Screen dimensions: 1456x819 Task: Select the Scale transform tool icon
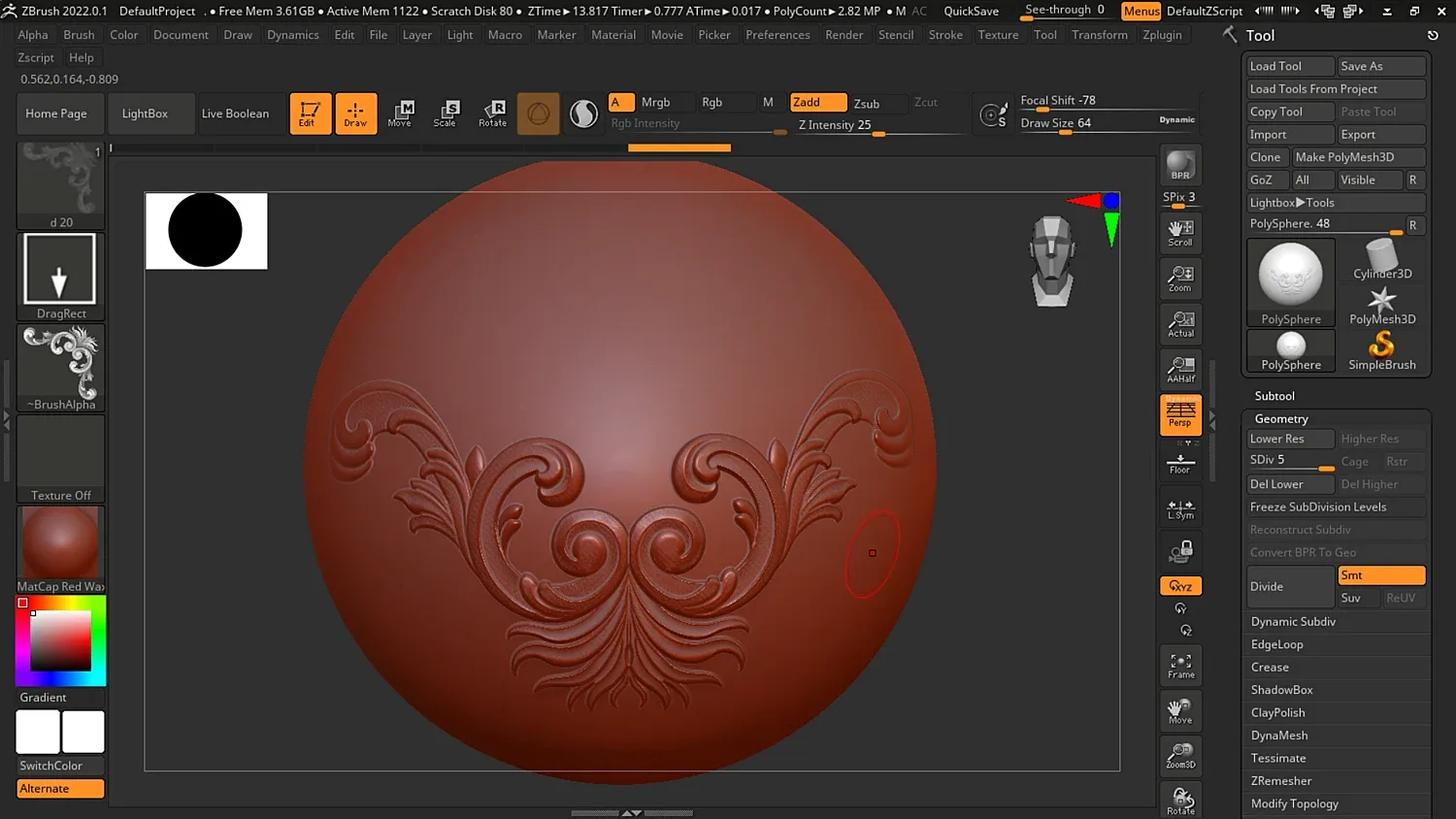(446, 114)
